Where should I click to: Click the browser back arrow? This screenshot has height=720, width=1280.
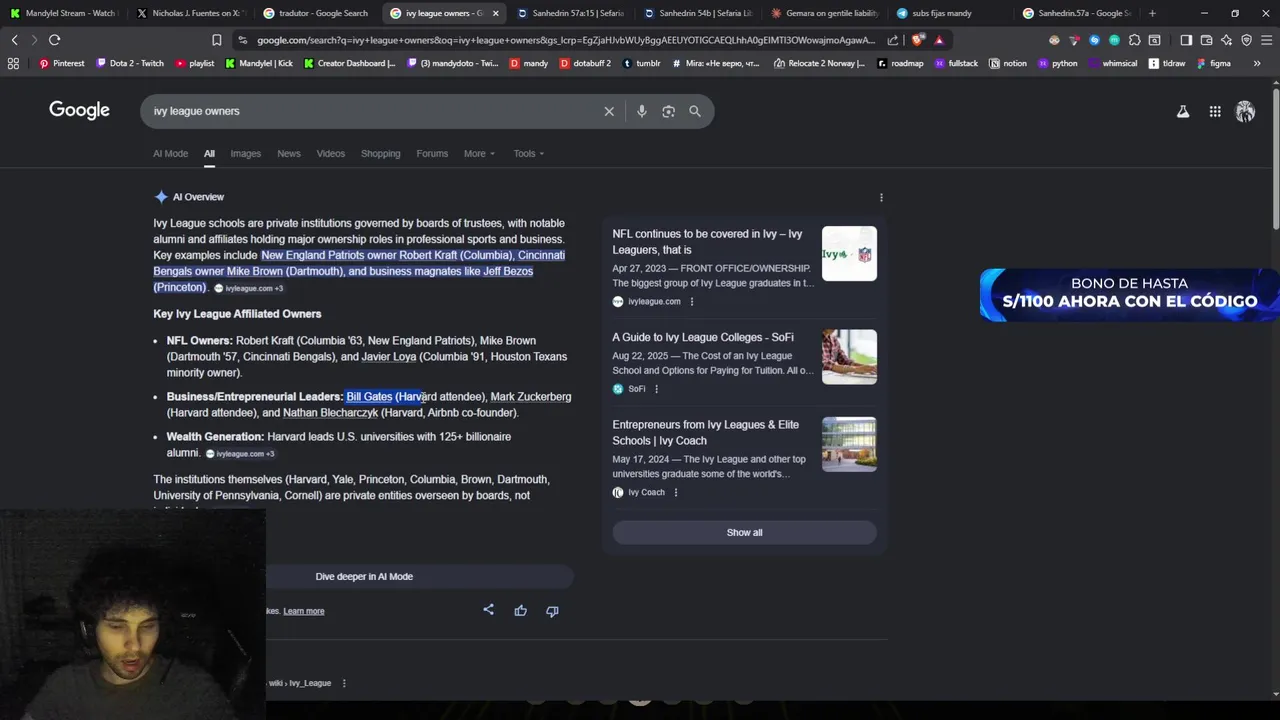point(14,40)
